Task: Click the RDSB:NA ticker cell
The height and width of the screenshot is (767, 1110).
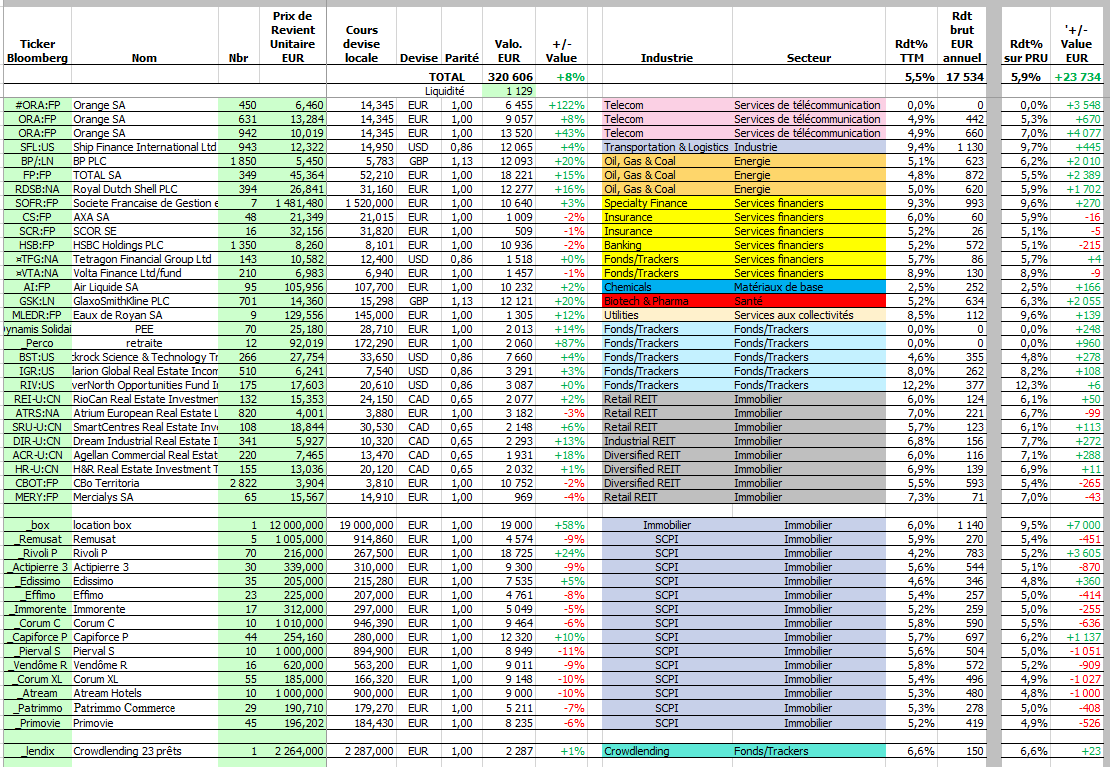Action: pos(38,189)
